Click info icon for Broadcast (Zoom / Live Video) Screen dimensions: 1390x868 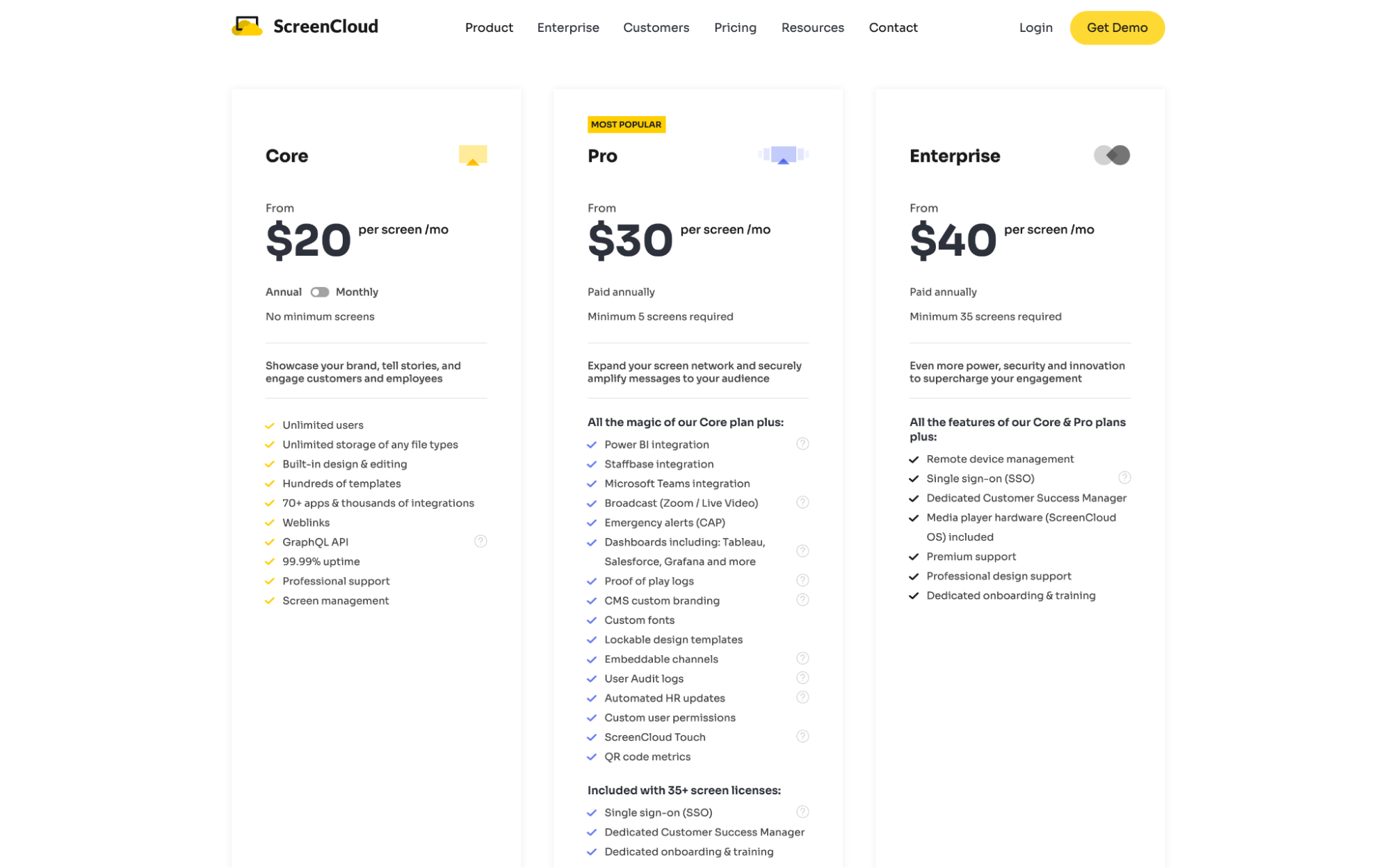802,502
